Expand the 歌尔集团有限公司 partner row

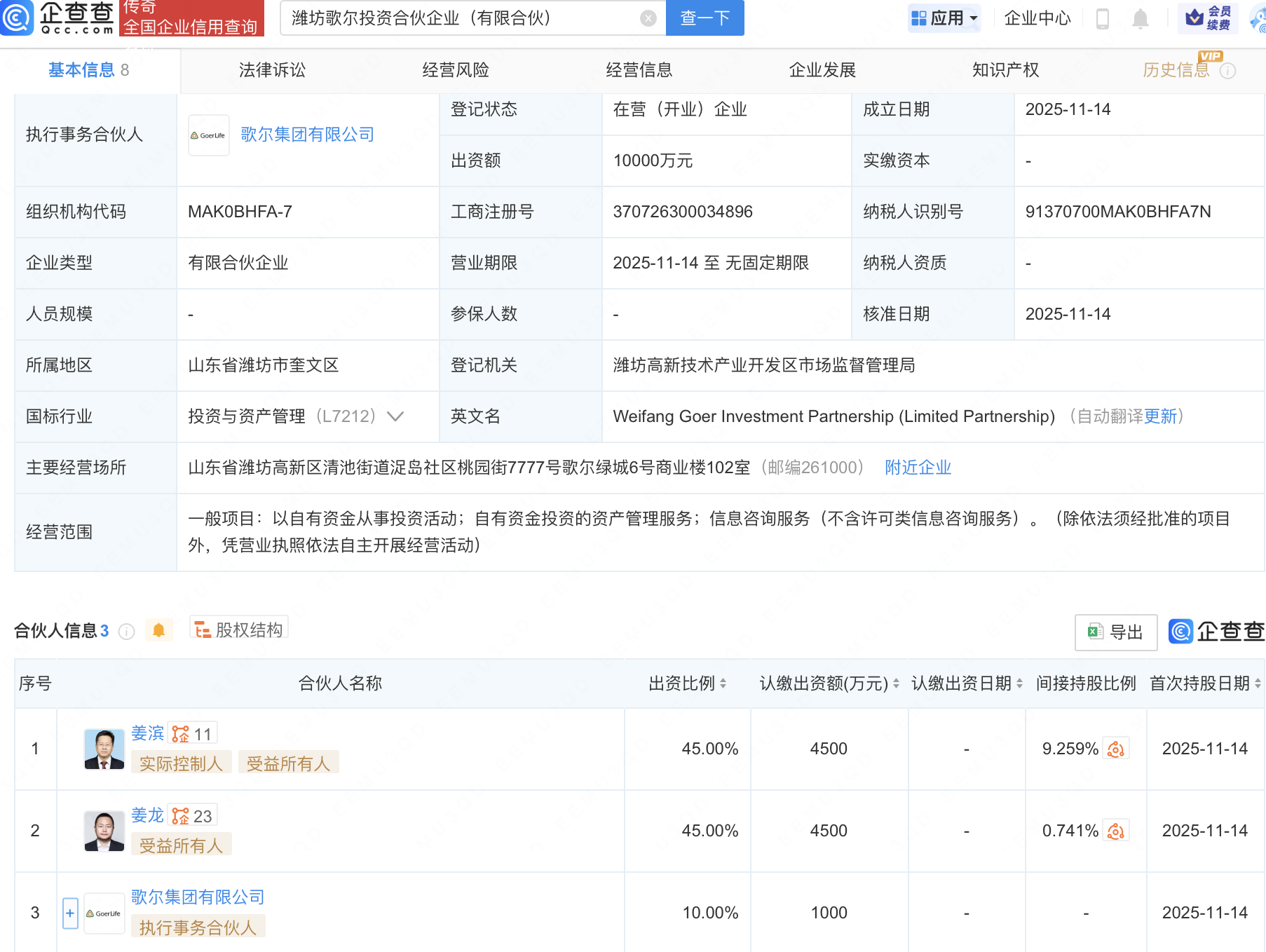[x=70, y=913]
